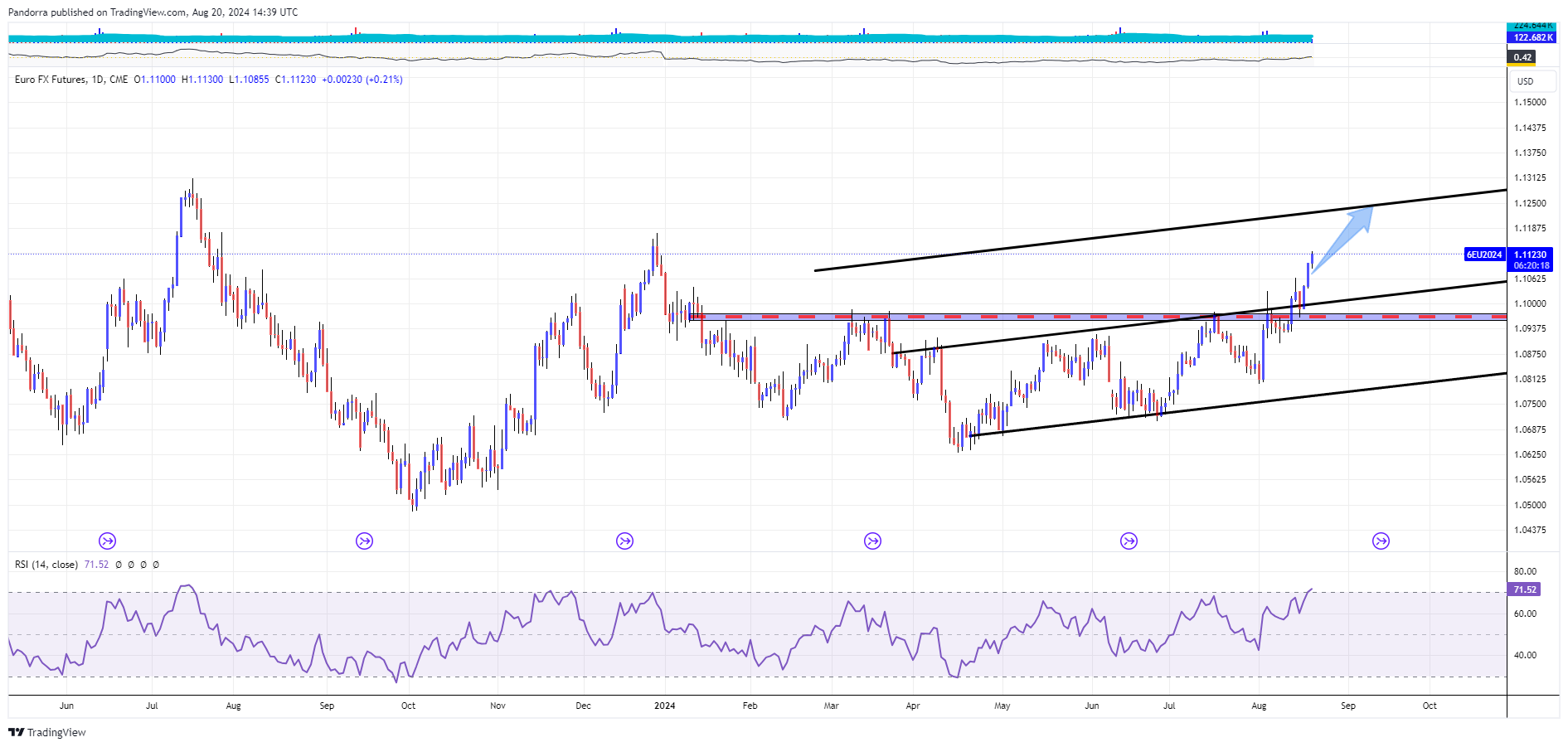Click the 1.05000 price axis label
Image resolution: width=1568 pixels, height=747 pixels.
(1530, 505)
